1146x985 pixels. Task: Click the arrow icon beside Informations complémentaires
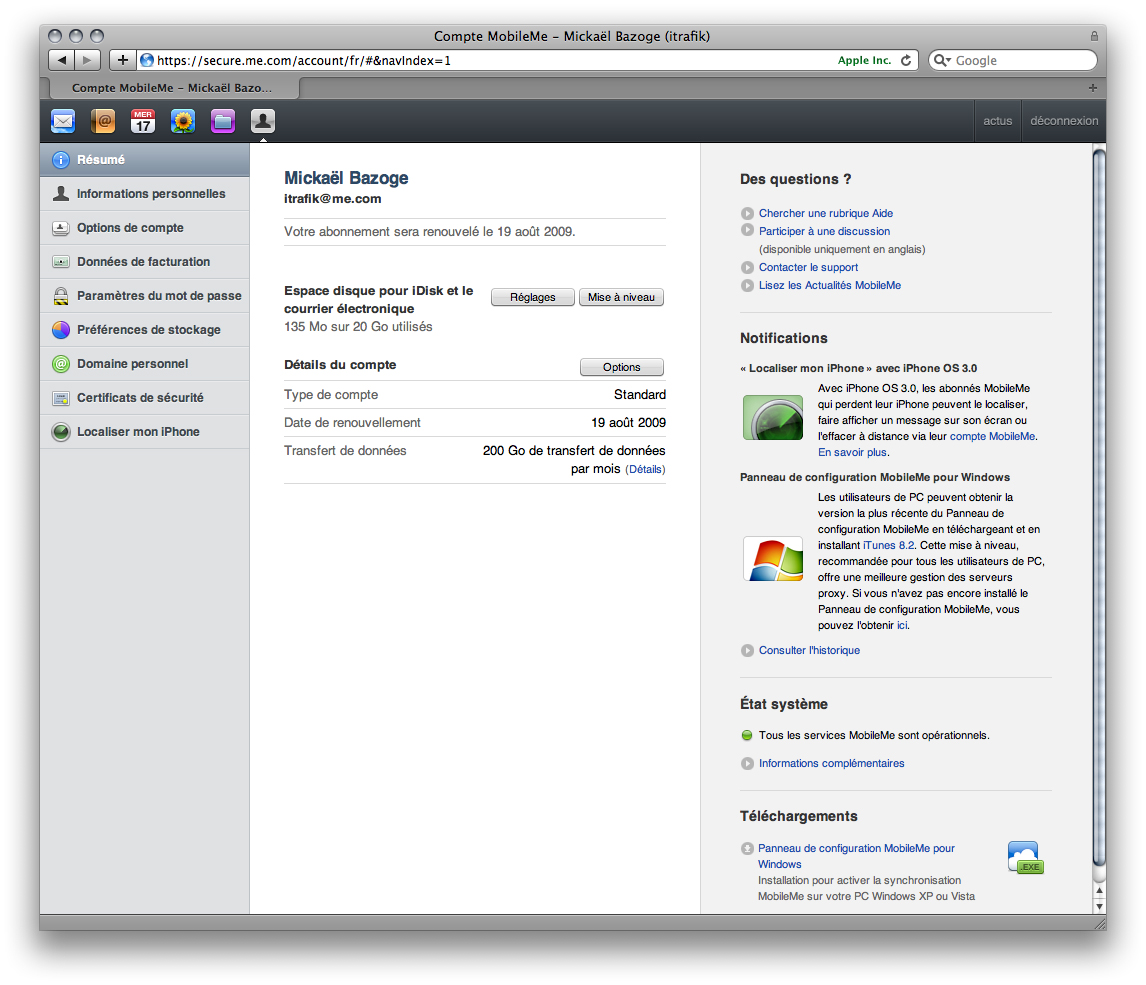click(747, 764)
